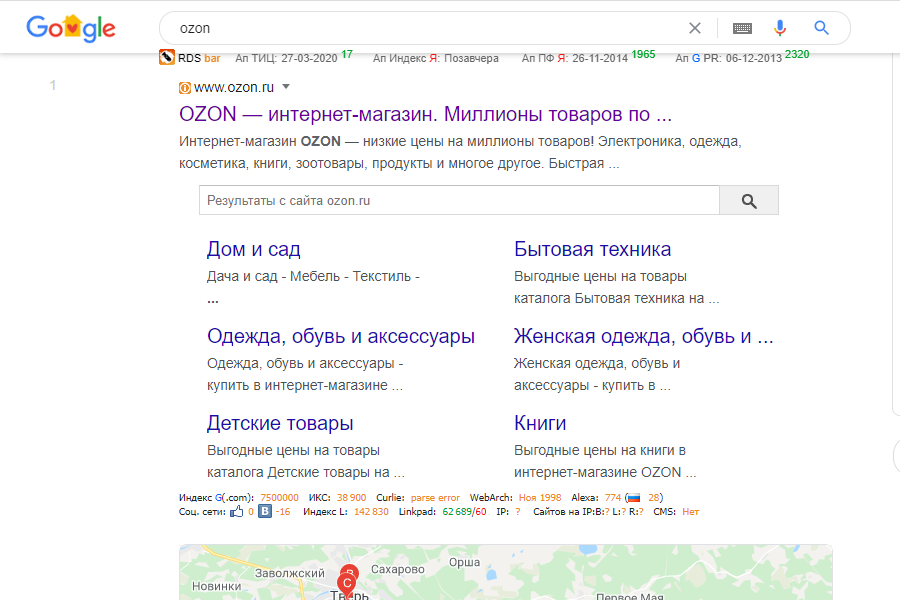
Task: Open the Книги sitelink
Action: 538,422
